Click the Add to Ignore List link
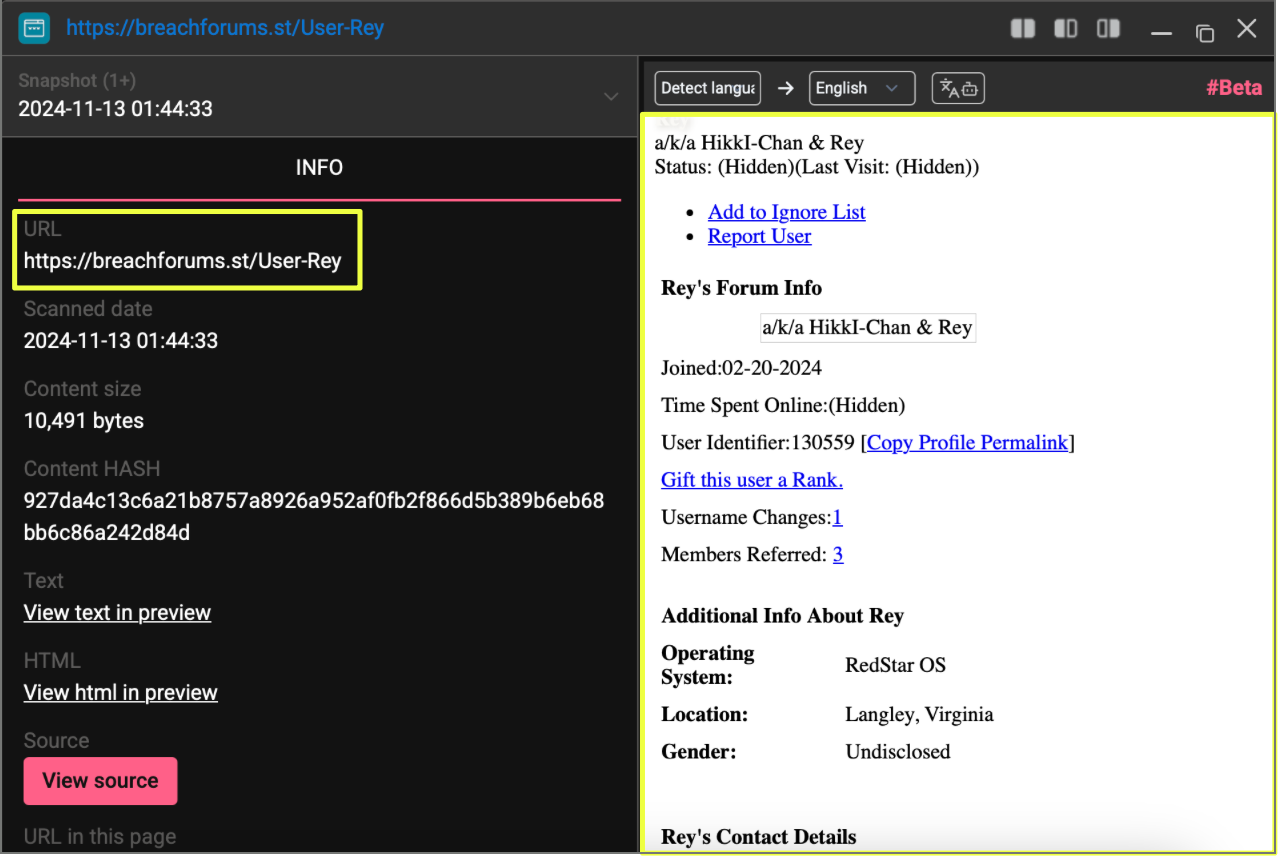This screenshot has width=1280, height=856. click(x=786, y=212)
